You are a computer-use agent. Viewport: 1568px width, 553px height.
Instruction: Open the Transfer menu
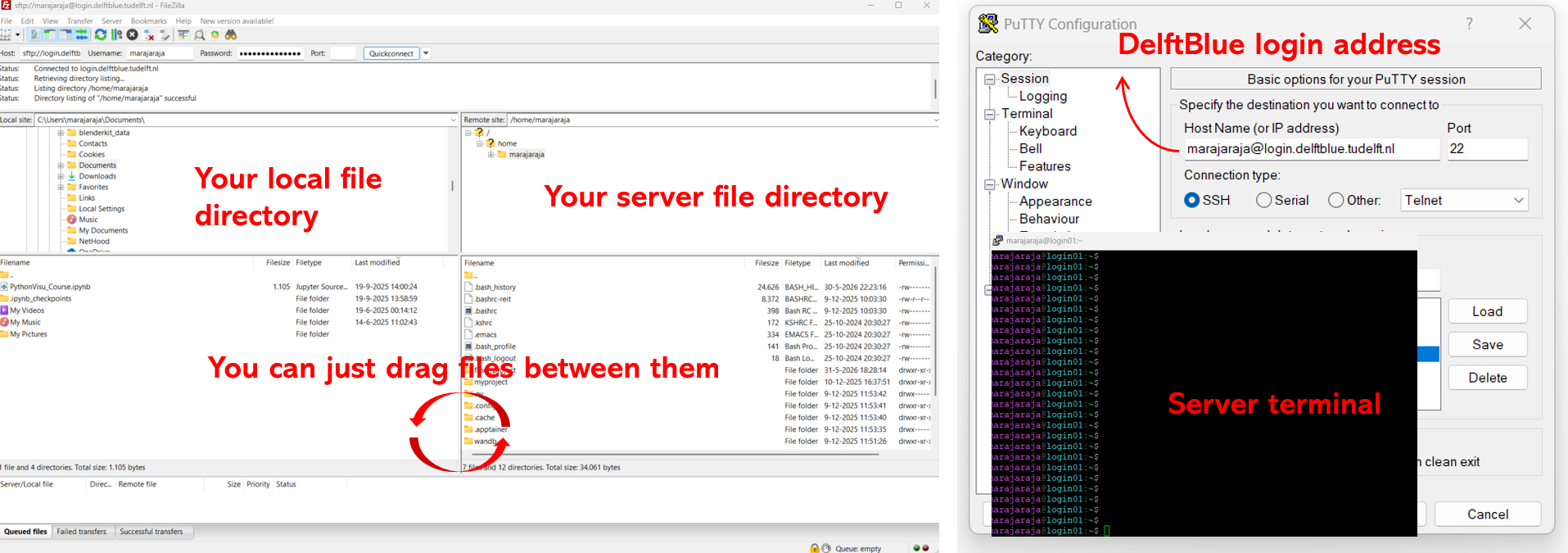click(80, 21)
